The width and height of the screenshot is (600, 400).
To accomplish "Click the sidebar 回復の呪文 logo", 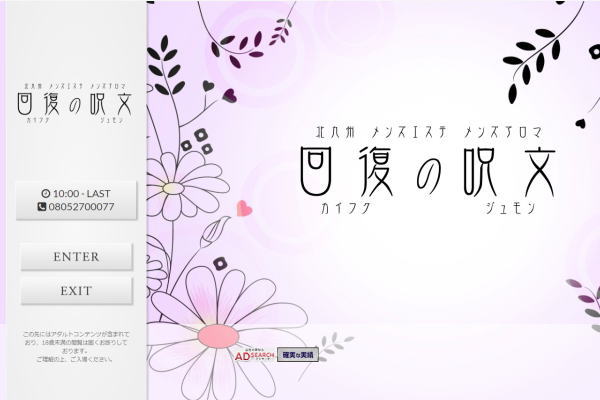I will pos(75,103).
